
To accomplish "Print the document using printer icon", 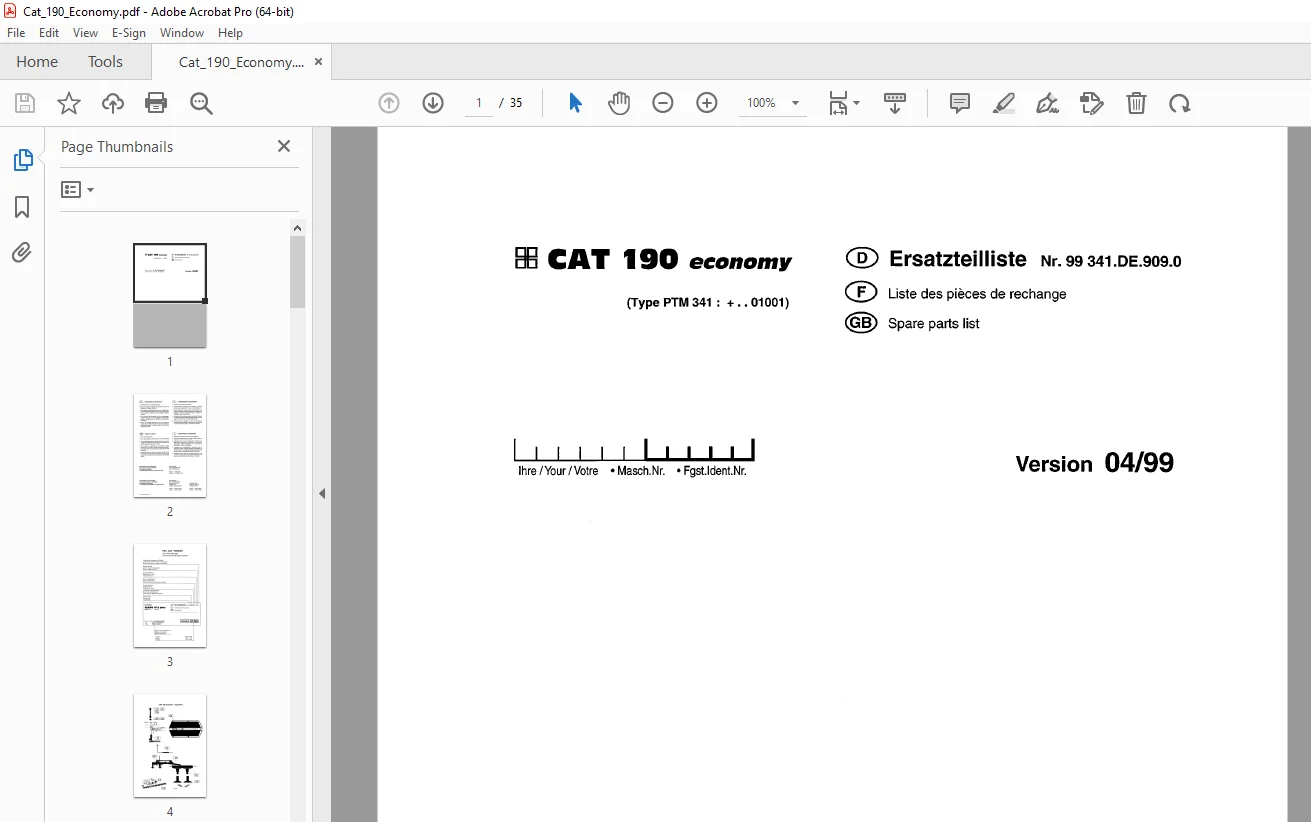I will pyautogui.click(x=156, y=103).
